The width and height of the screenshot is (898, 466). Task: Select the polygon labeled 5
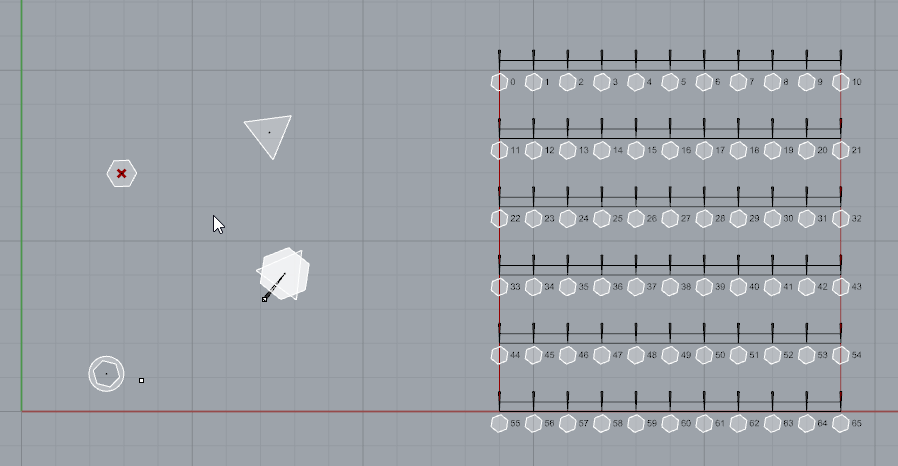point(670,82)
